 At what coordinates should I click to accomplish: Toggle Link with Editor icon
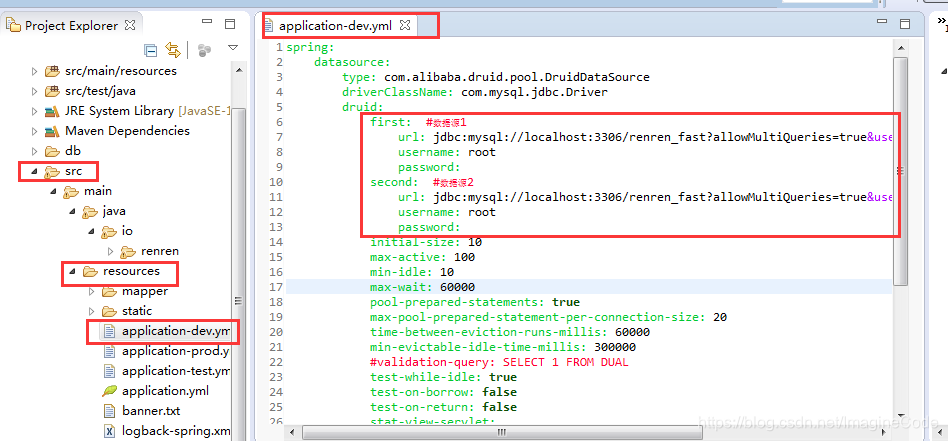[x=173, y=50]
